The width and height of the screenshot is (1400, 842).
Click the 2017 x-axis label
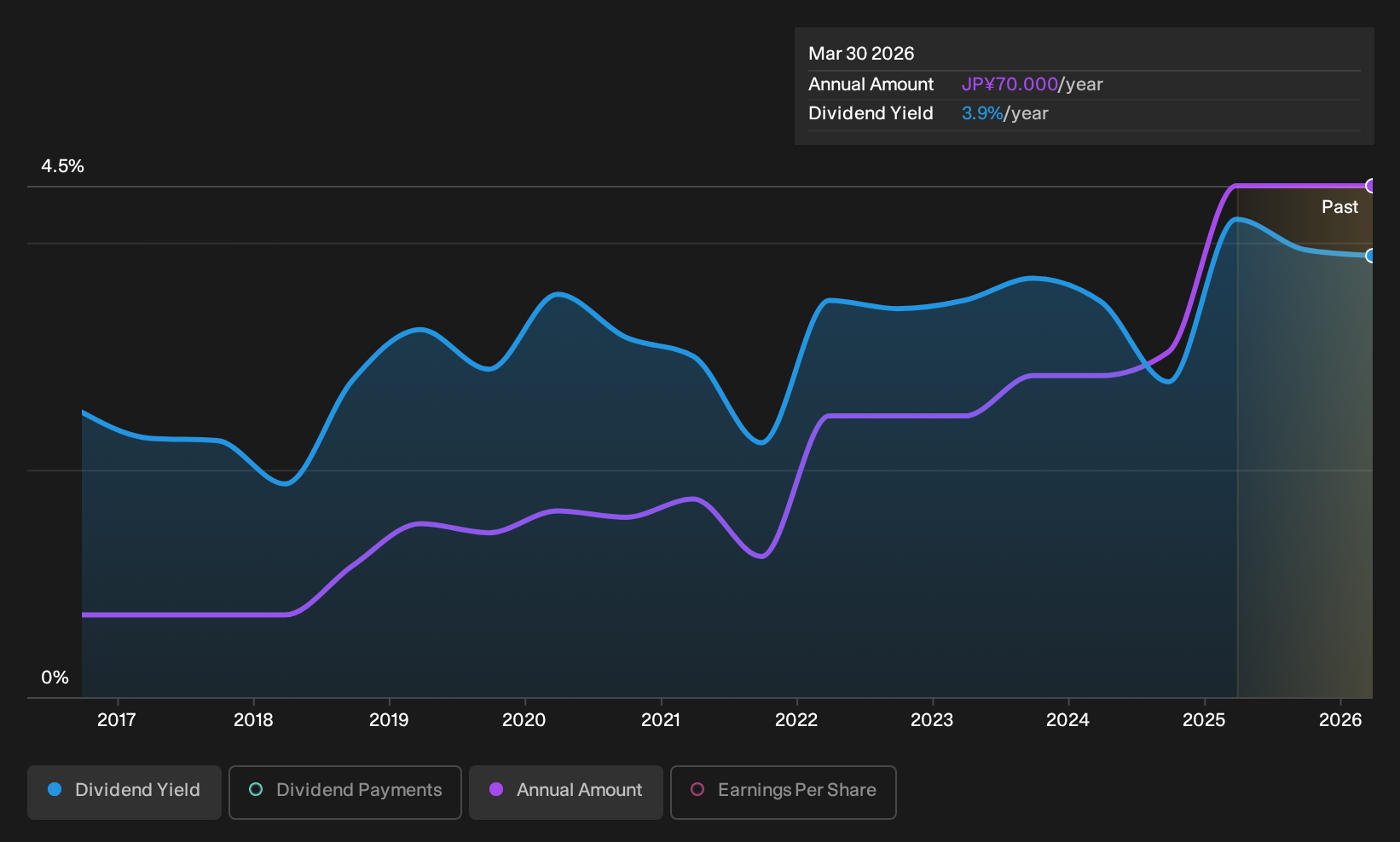pyautogui.click(x=117, y=720)
